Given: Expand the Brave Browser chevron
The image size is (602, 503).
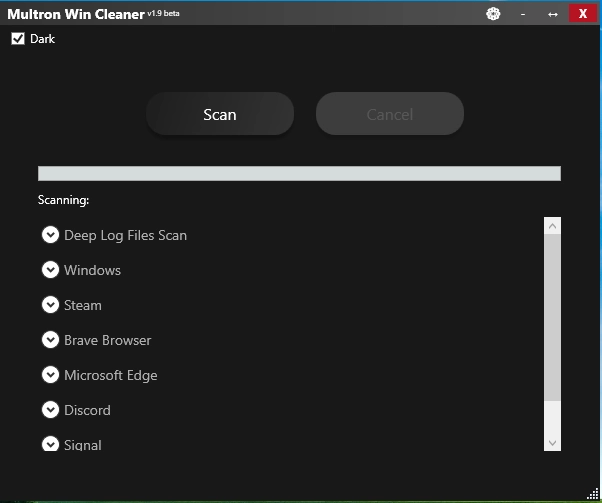Looking at the screenshot, I should point(50,339).
